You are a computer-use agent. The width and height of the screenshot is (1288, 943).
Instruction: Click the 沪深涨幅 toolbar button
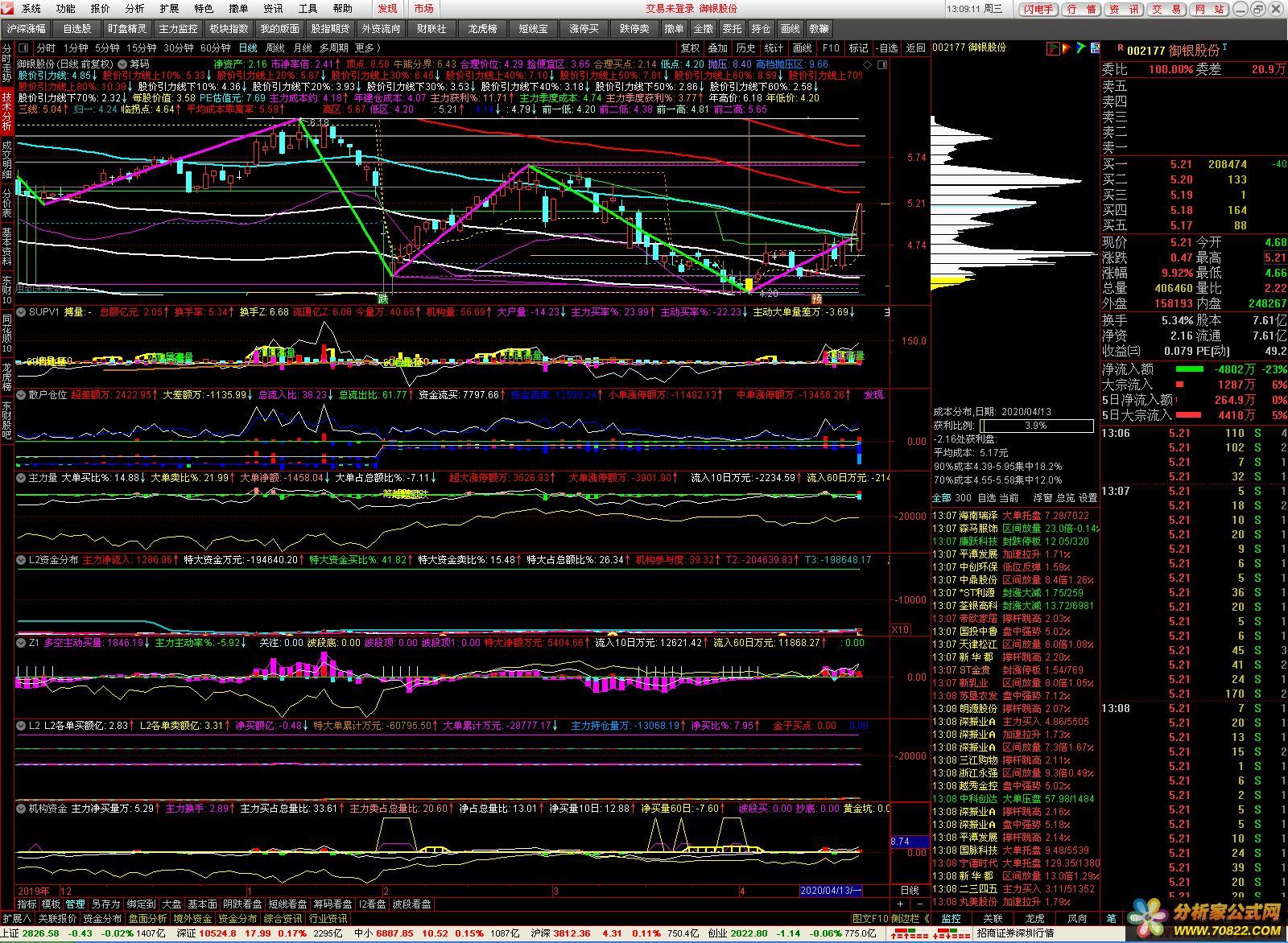pyautogui.click(x=27, y=28)
